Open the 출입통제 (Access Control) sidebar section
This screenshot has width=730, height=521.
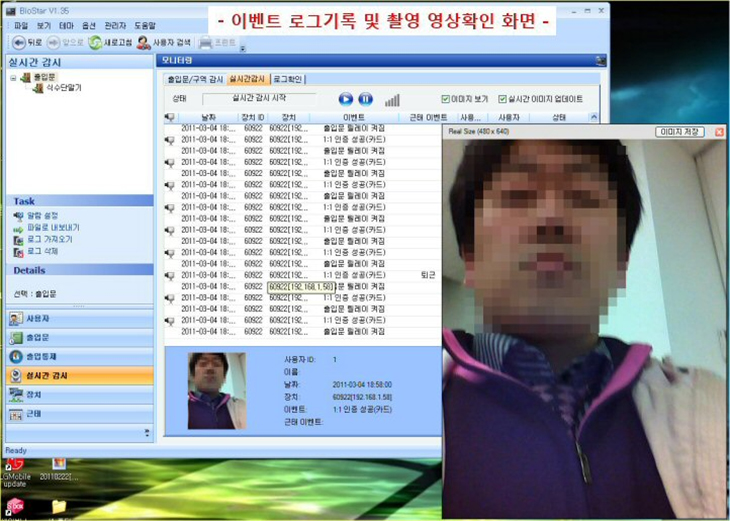pyautogui.click(x=78, y=356)
